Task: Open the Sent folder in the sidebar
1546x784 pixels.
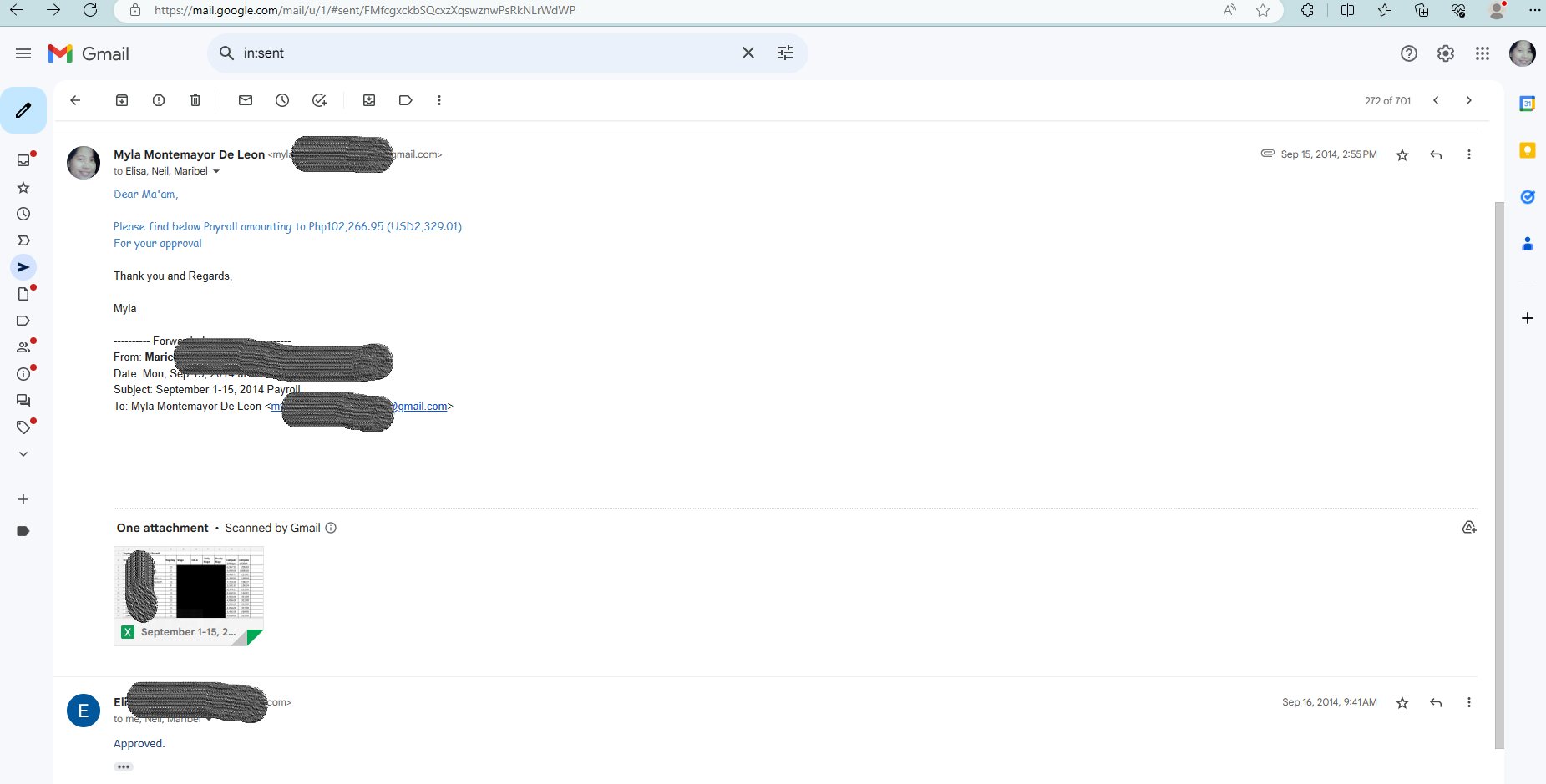Action: [23, 267]
